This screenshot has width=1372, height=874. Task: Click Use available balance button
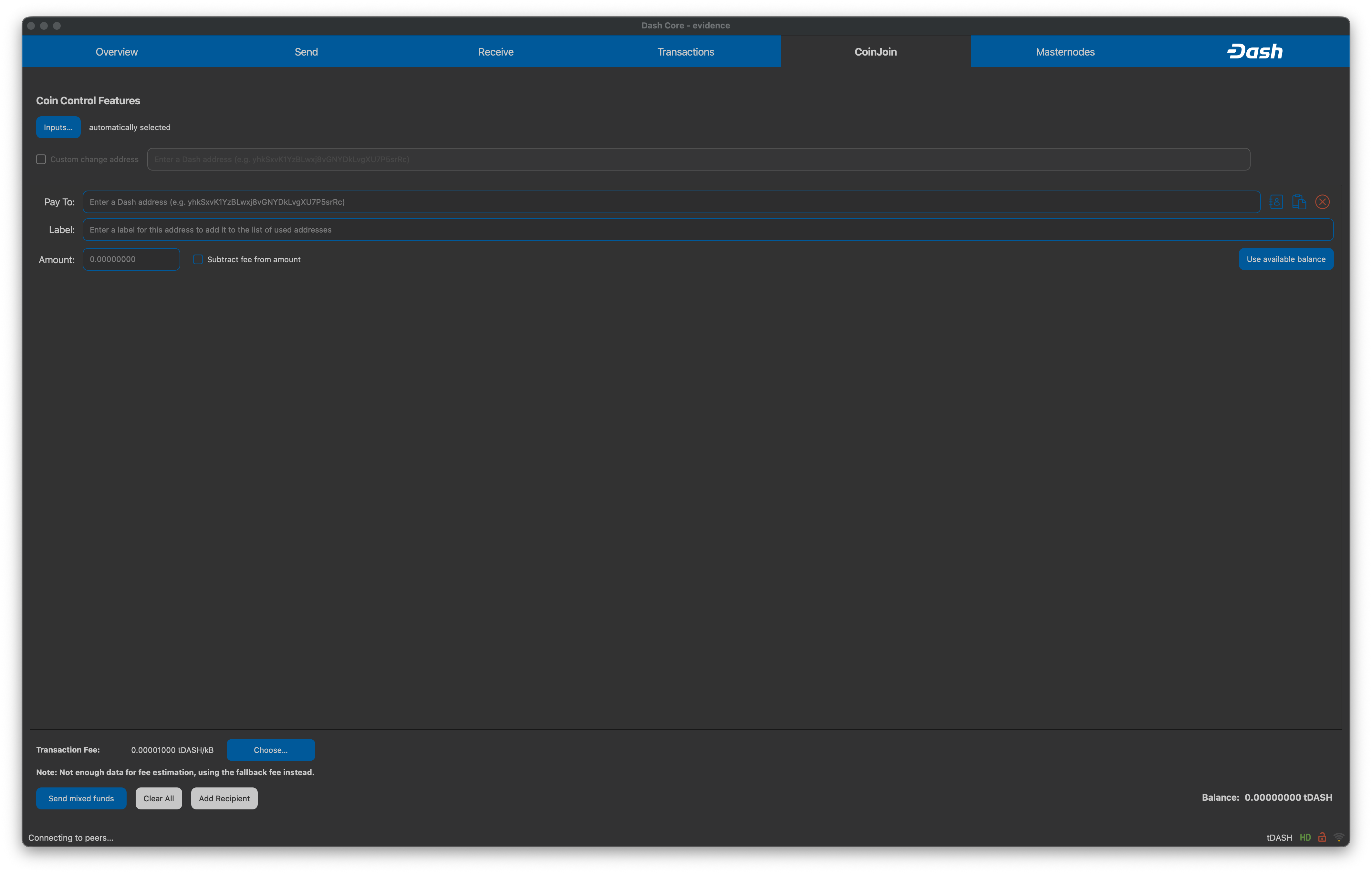[1286, 259]
